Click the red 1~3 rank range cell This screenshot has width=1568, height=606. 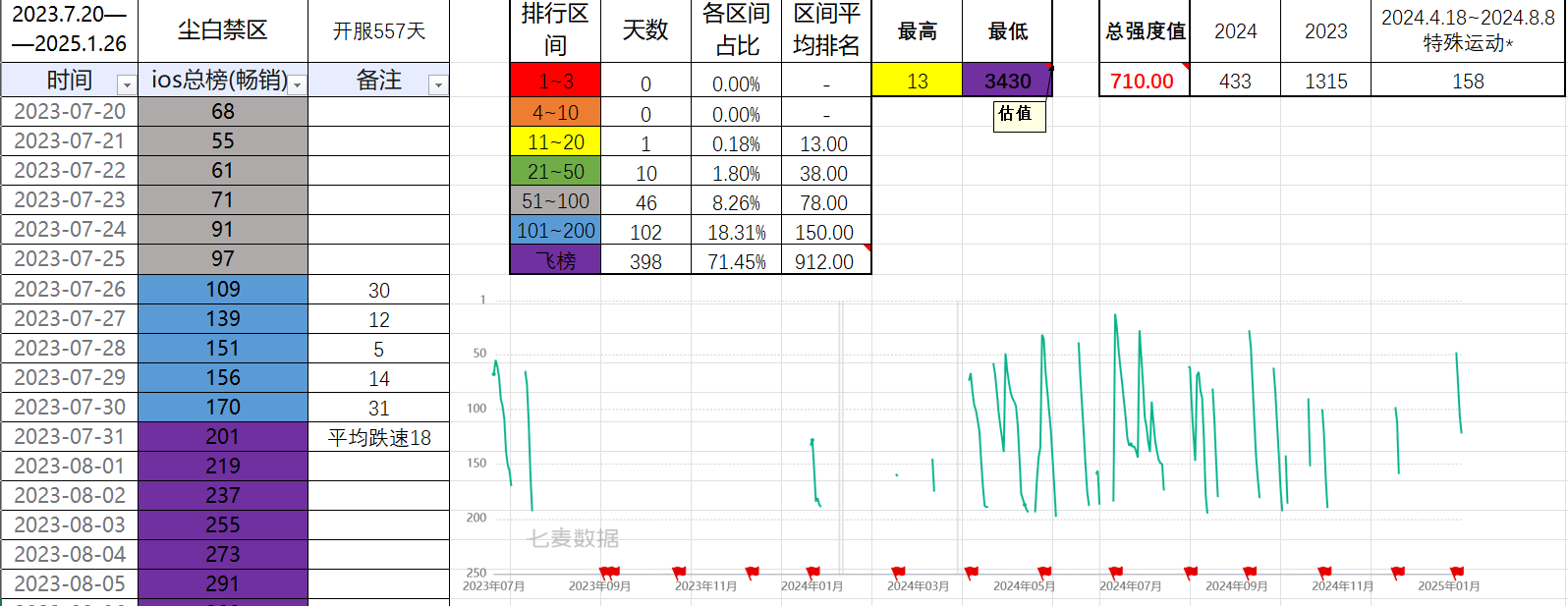tap(555, 82)
